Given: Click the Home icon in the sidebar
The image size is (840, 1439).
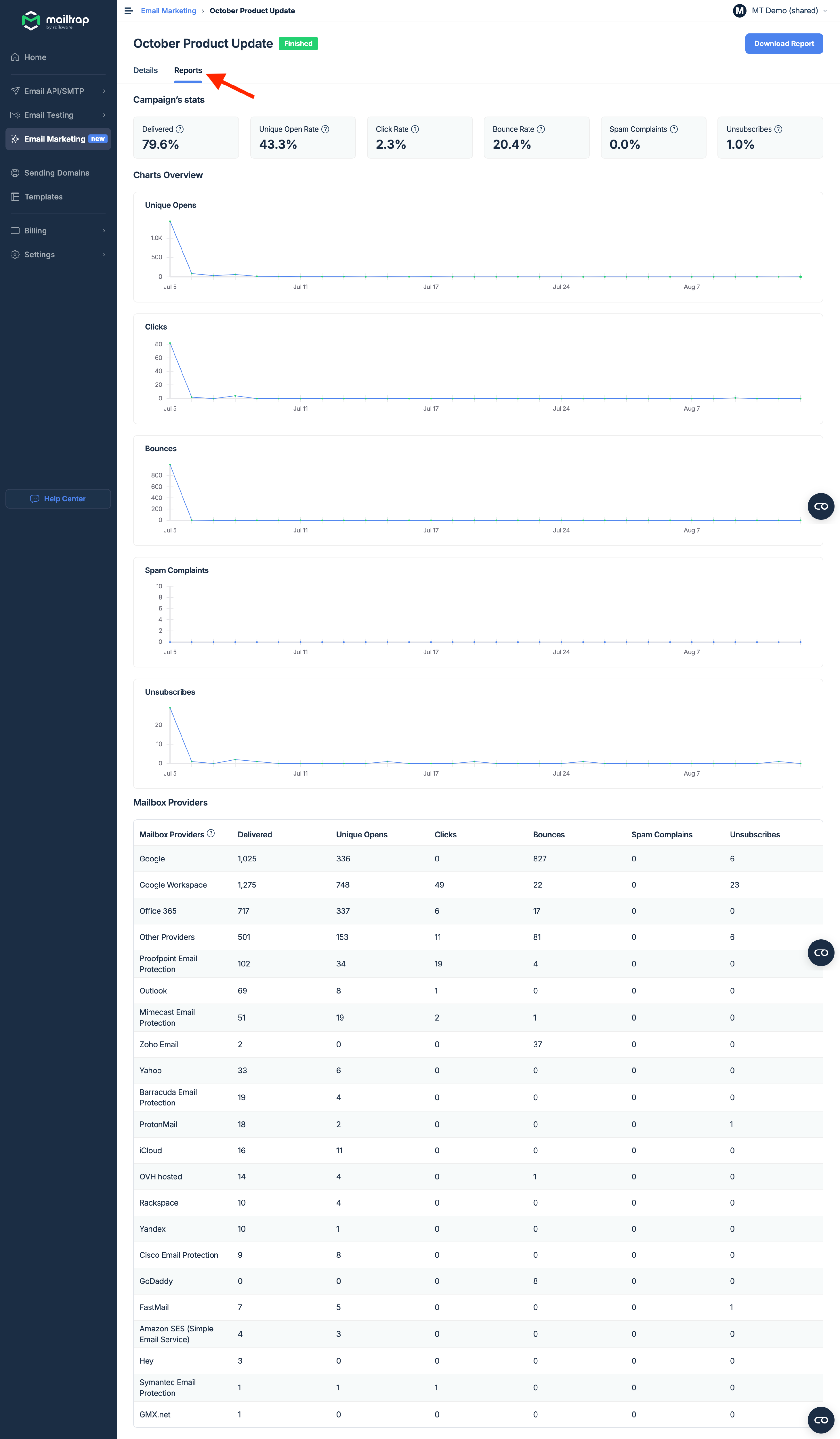Looking at the screenshot, I should pos(15,56).
